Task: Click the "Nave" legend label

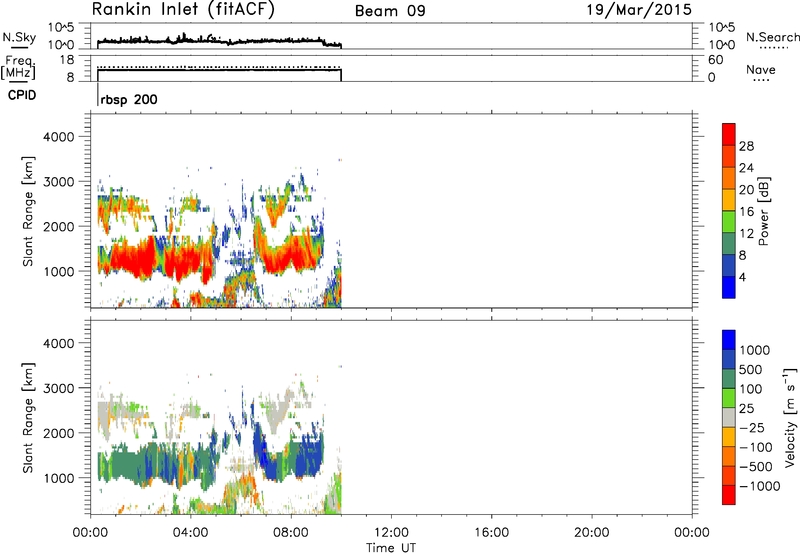Action: coord(761,70)
